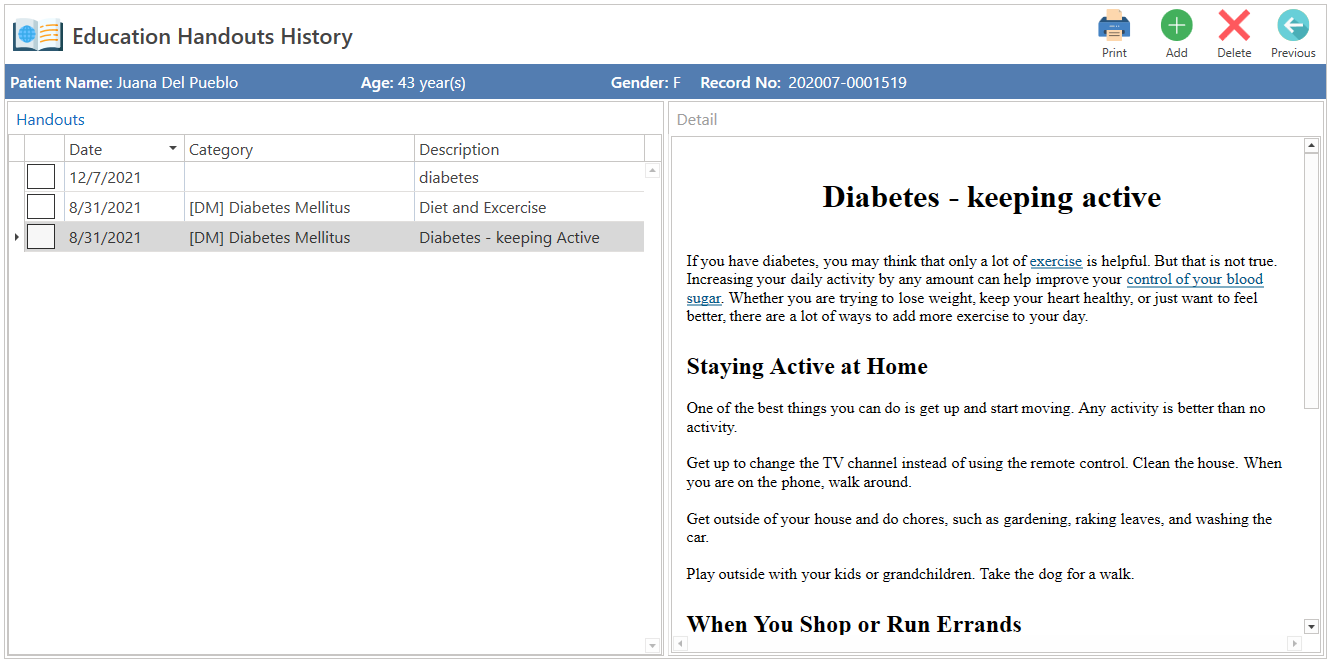1327x660 pixels.
Task: Sort by the Category column header
Action: (x=299, y=149)
